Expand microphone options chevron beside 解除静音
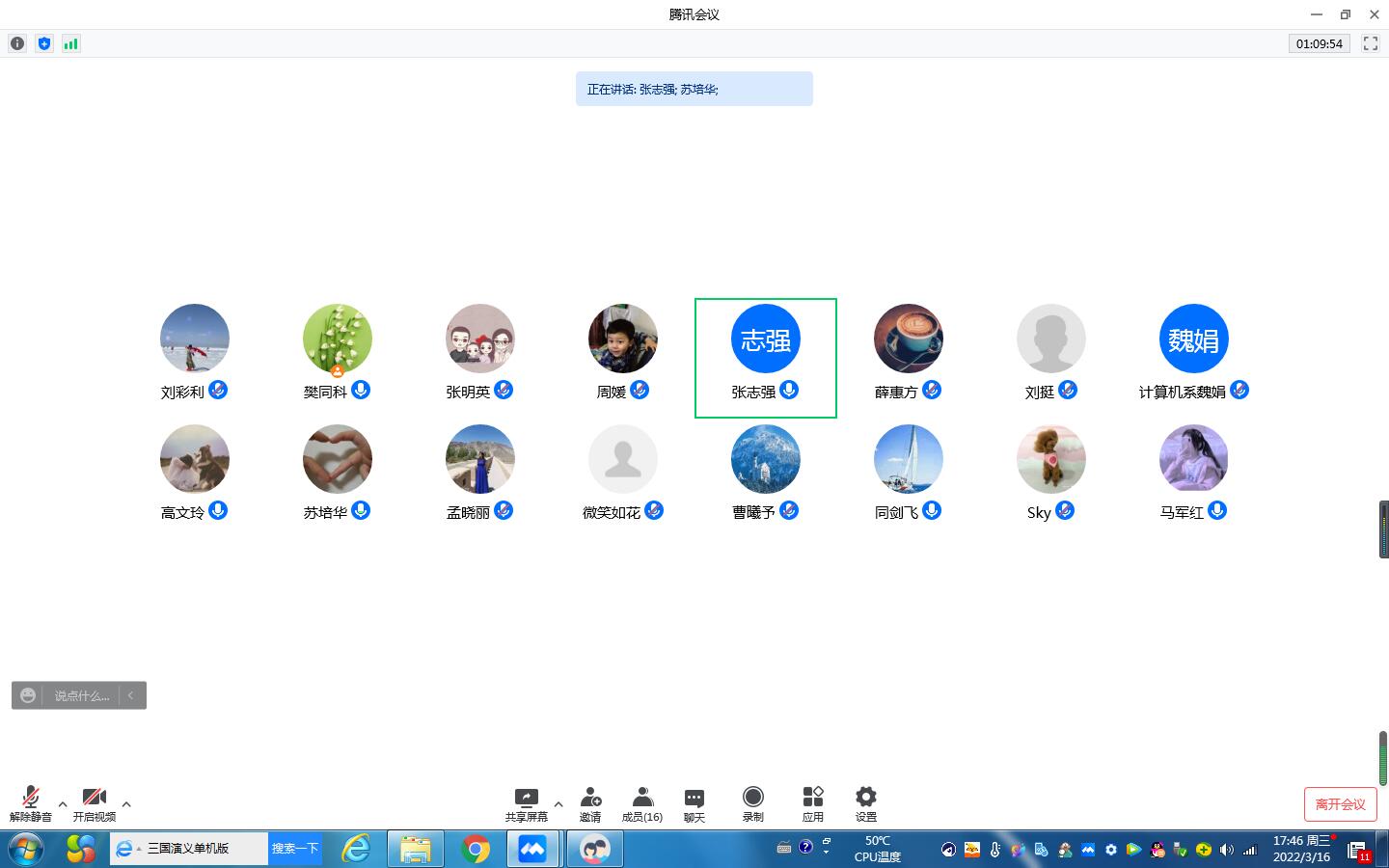Viewport: 1389px width, 868px height. point(63,803)
